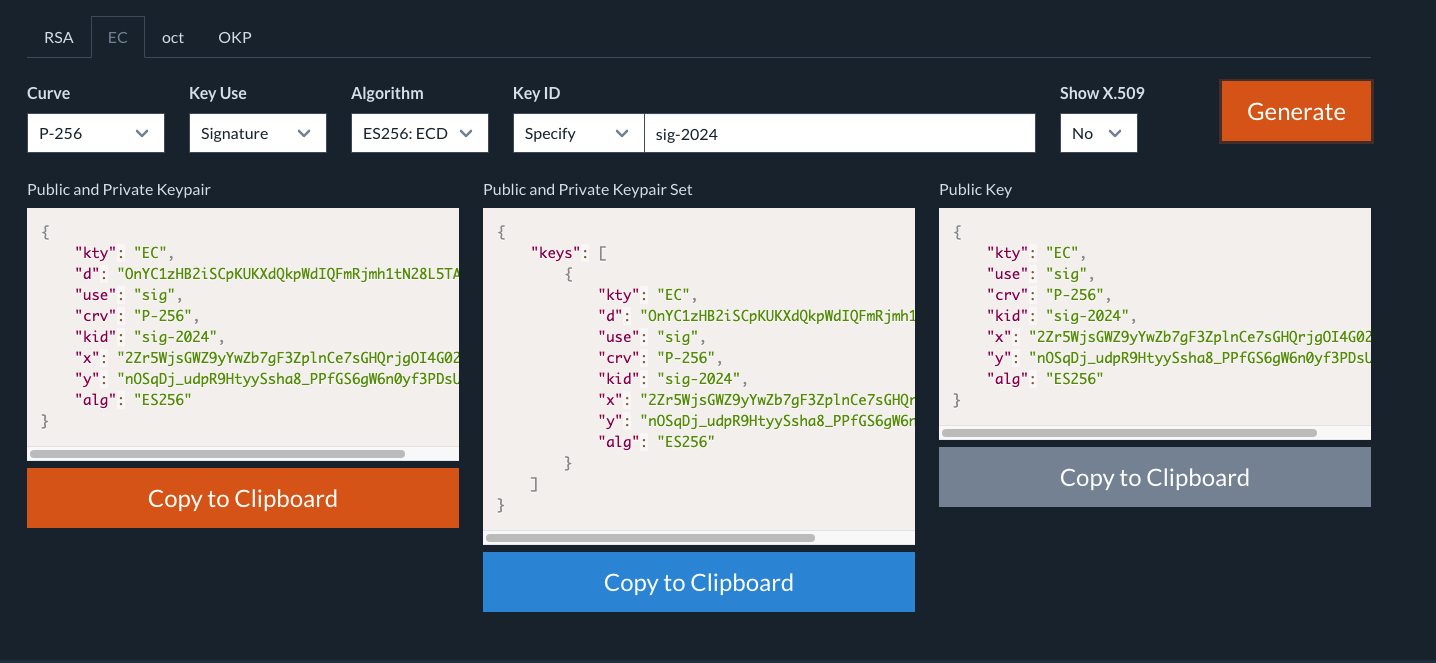Click the "Show X.509" label
The image size is (1436, 663).
point(1102,93)
